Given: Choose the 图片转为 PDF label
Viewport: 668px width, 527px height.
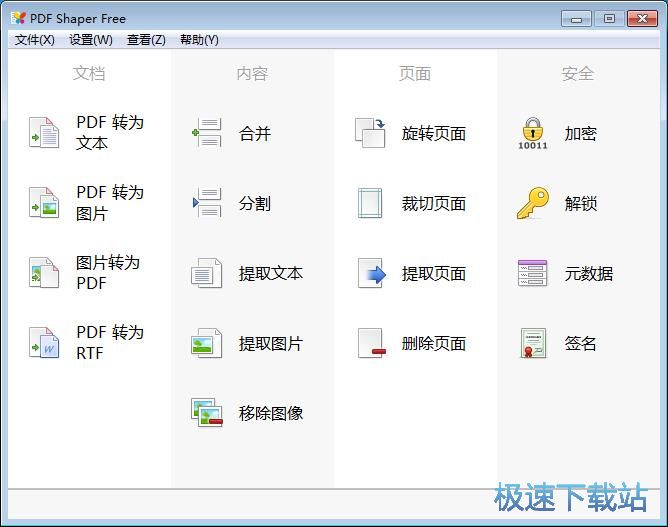Looking at the screenshot, I should pyautogui.click(x=108, y=272).
